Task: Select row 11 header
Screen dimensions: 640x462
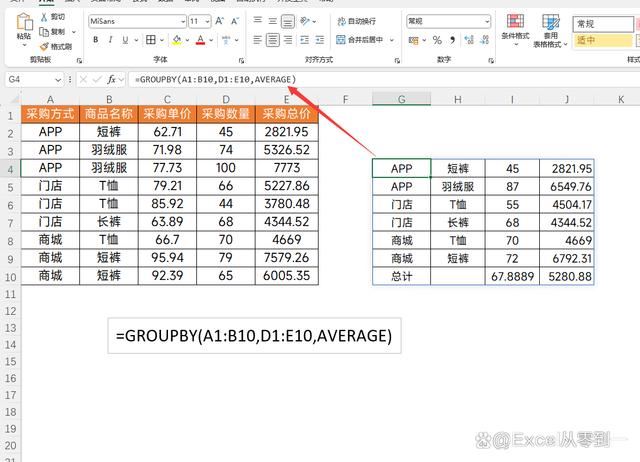Action: [10, 294]
